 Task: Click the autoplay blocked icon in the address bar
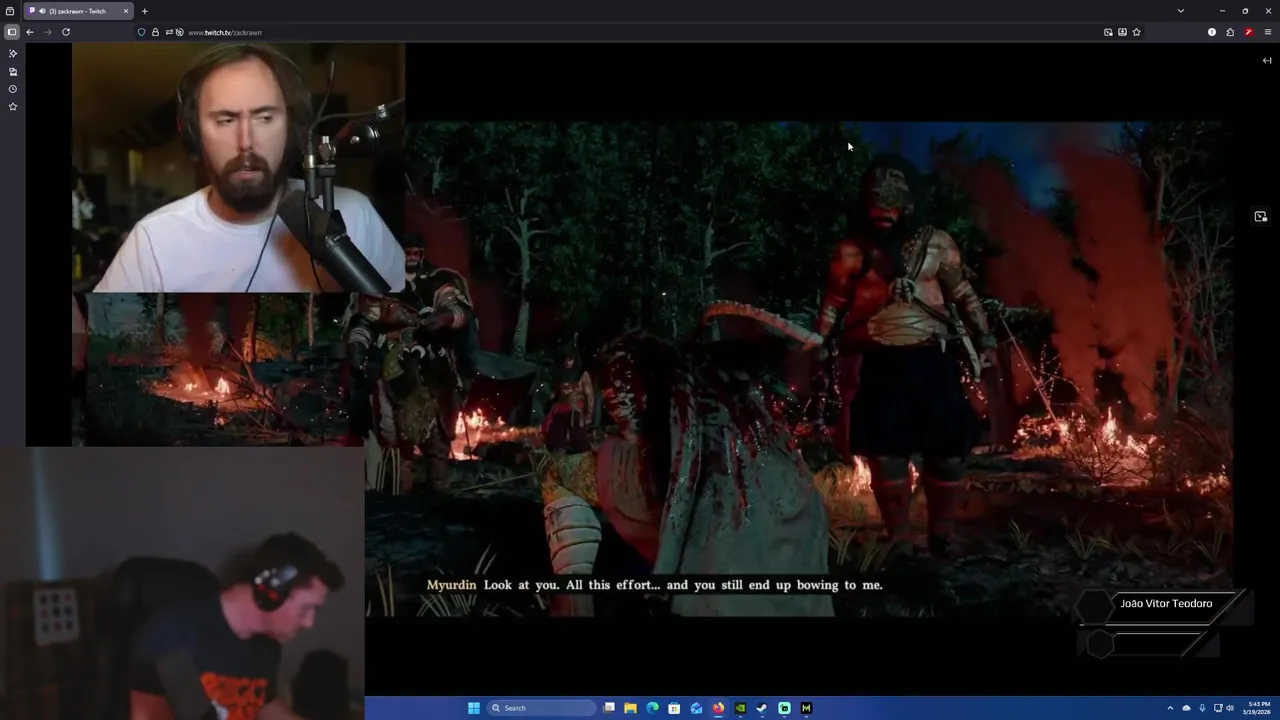(x=179, y=32)
